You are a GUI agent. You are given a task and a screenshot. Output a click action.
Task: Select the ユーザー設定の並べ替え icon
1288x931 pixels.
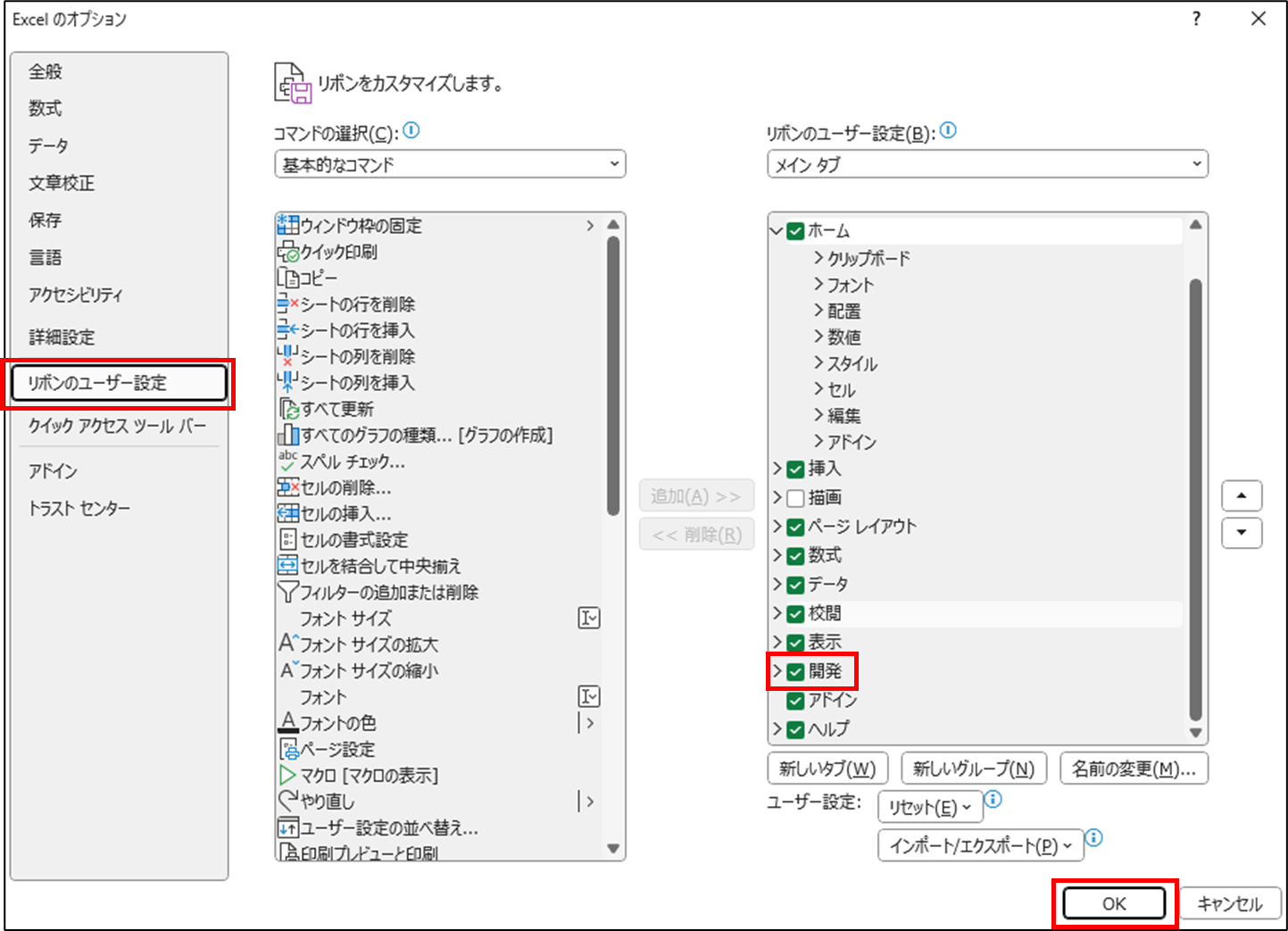pos(287,827)
